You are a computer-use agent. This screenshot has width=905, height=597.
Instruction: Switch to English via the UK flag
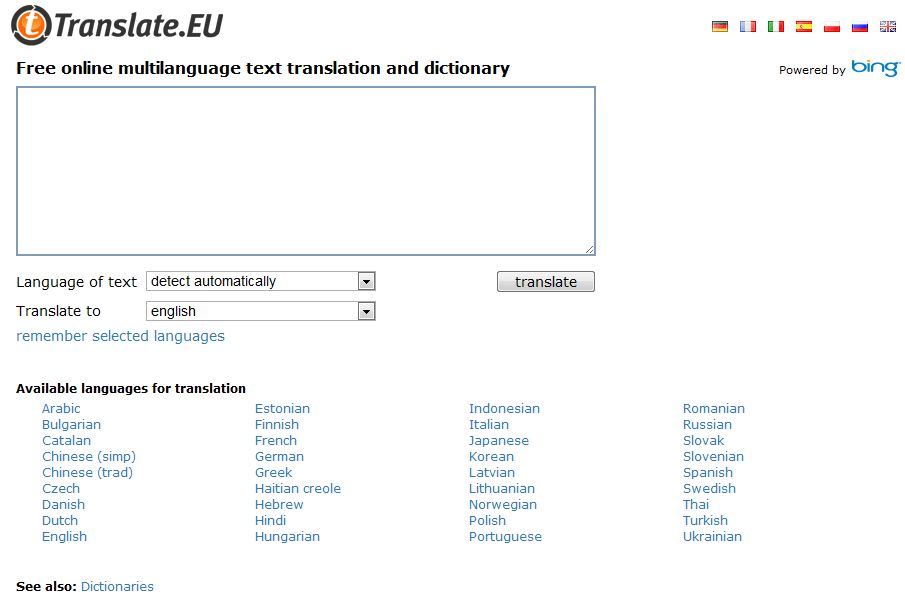[887, 27]
